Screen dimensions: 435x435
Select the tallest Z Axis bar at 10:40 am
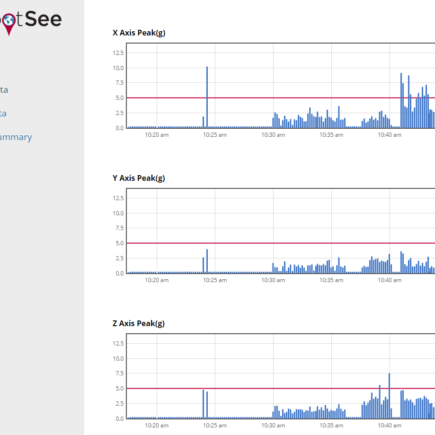tap(389, 396)
